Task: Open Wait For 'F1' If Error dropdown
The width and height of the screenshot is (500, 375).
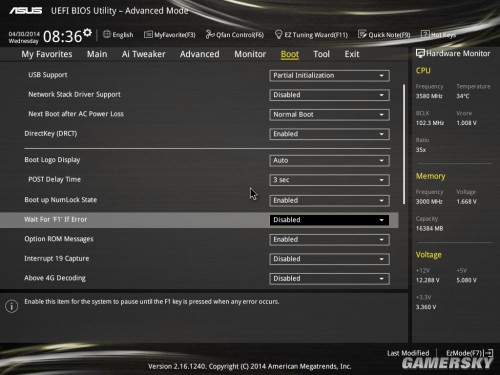Action: [x=329, y=220]
